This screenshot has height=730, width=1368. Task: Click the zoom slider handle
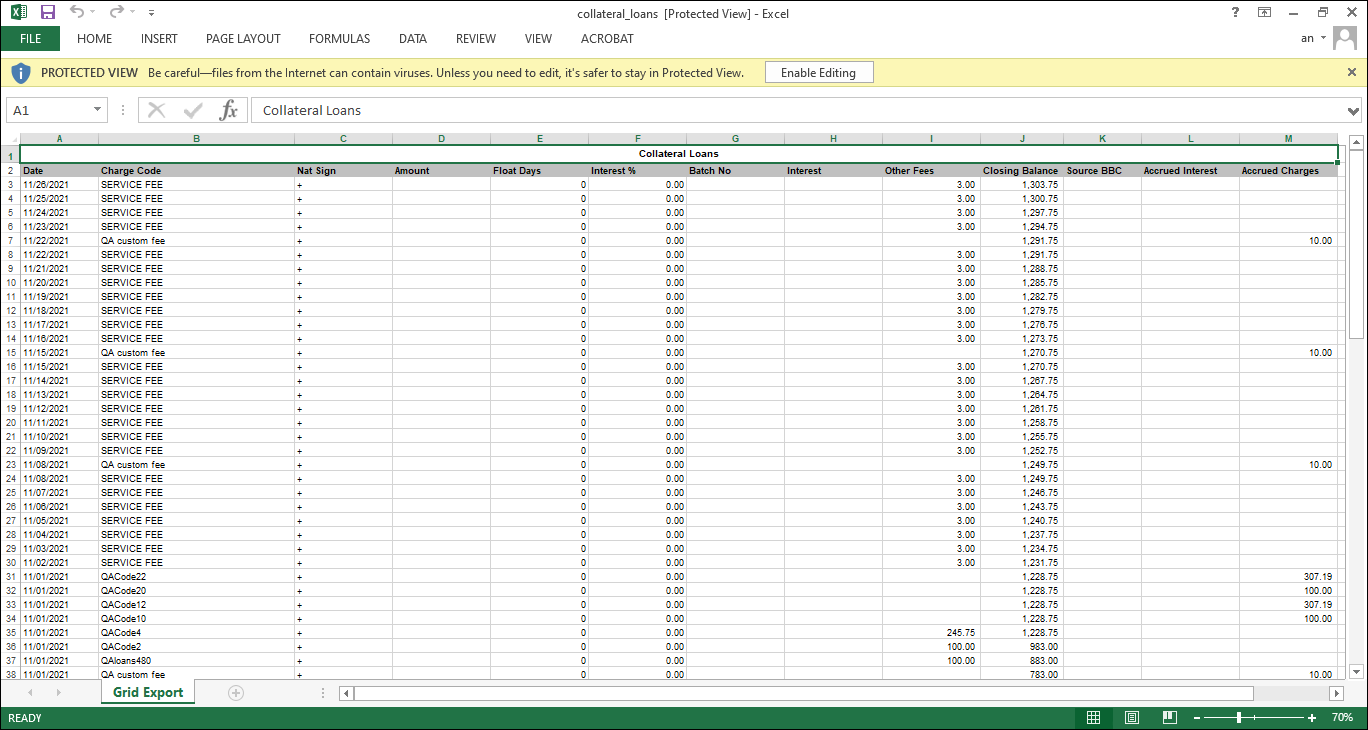[x=1239, y=718]
